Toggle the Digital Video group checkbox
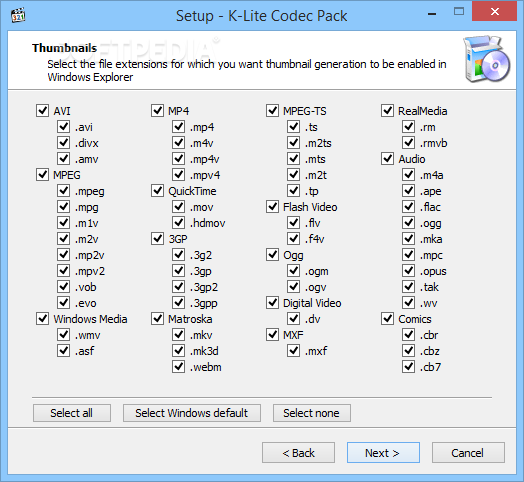 272,303
